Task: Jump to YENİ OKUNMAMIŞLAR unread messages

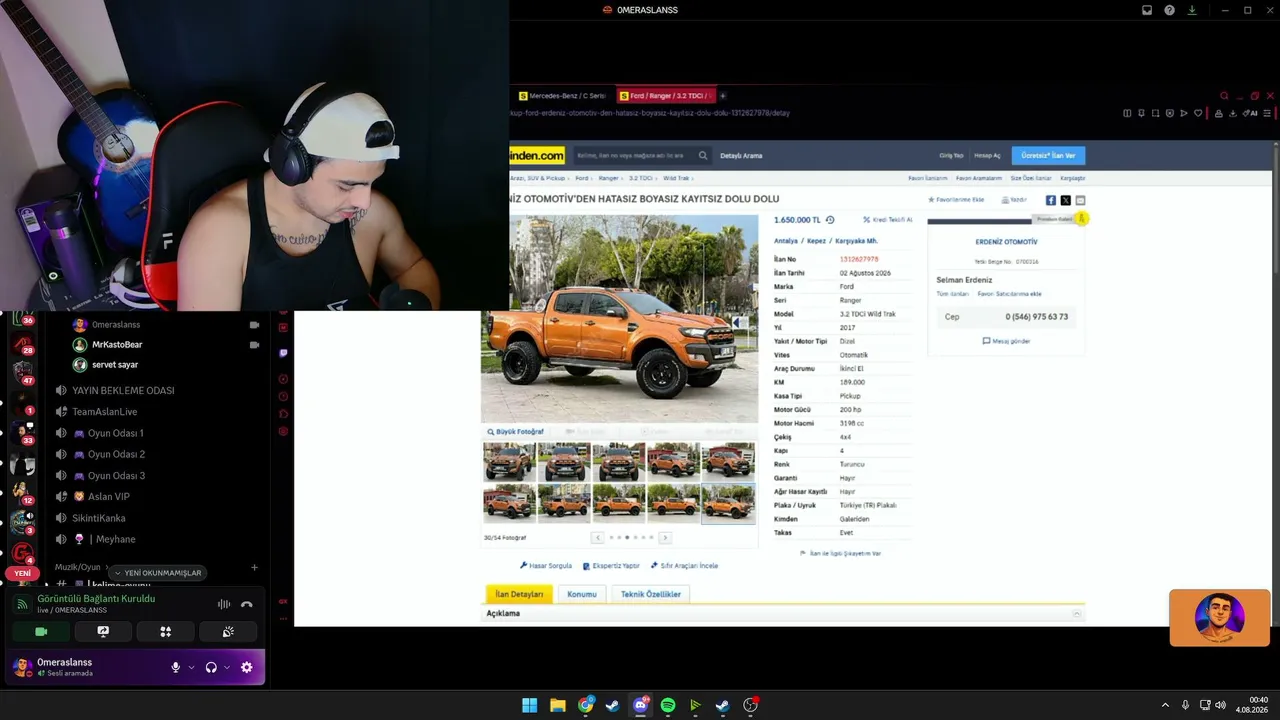Action: [158, 573]
